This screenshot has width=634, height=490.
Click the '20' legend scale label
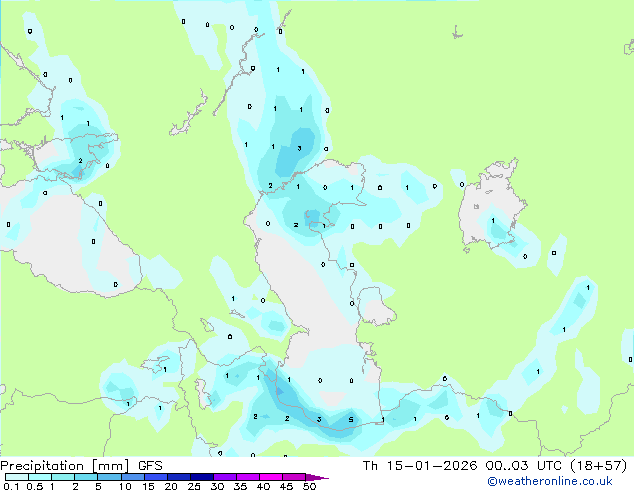[x=171, y=486]
